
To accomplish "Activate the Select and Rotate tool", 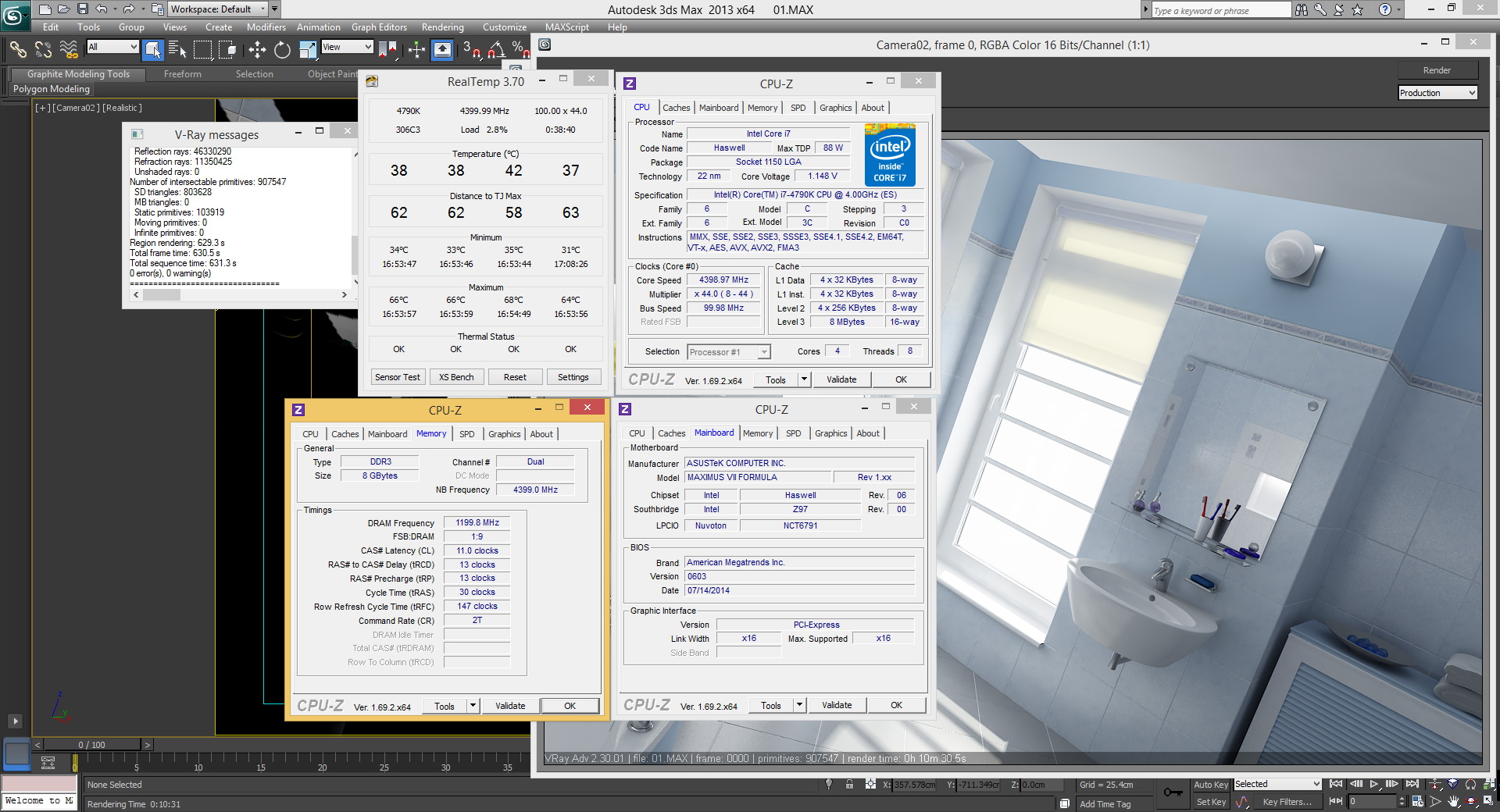I will click(282, 50).
